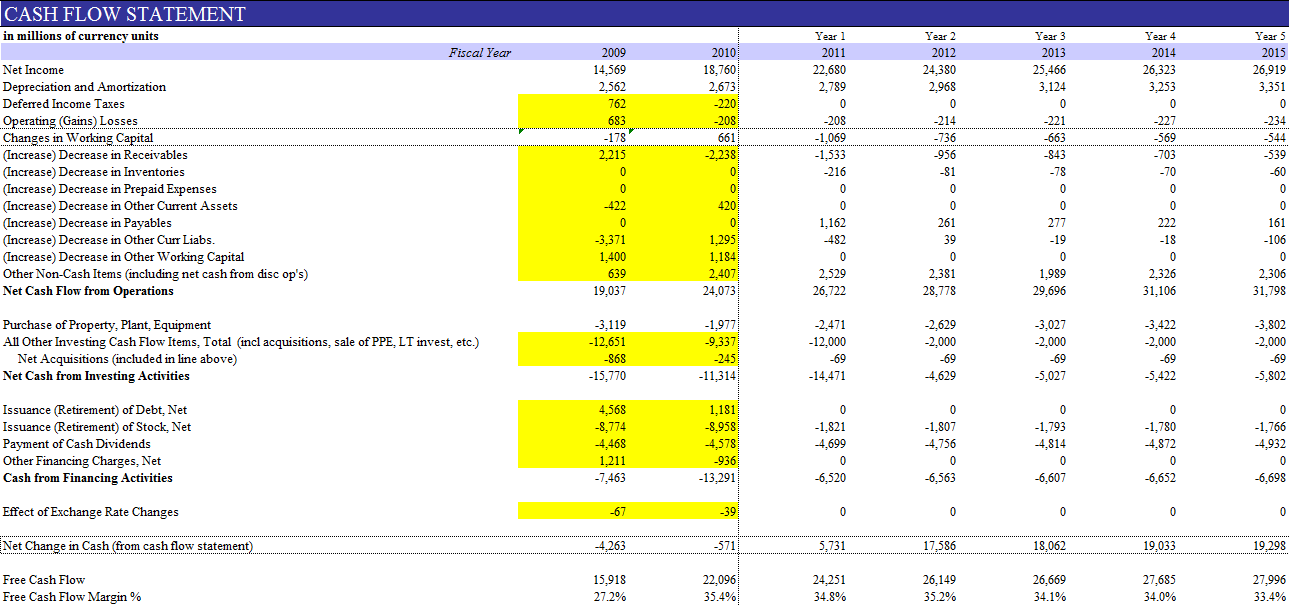Click the 2015 Net Income value 26,919
Viewport: 1290px width, 606px height.
pyautogui.click(x=1267, y=70)
